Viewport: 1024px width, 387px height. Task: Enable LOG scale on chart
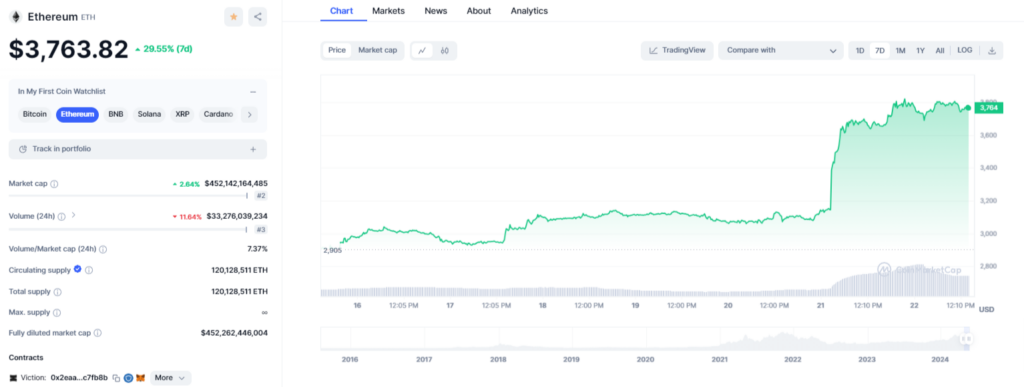965,50
